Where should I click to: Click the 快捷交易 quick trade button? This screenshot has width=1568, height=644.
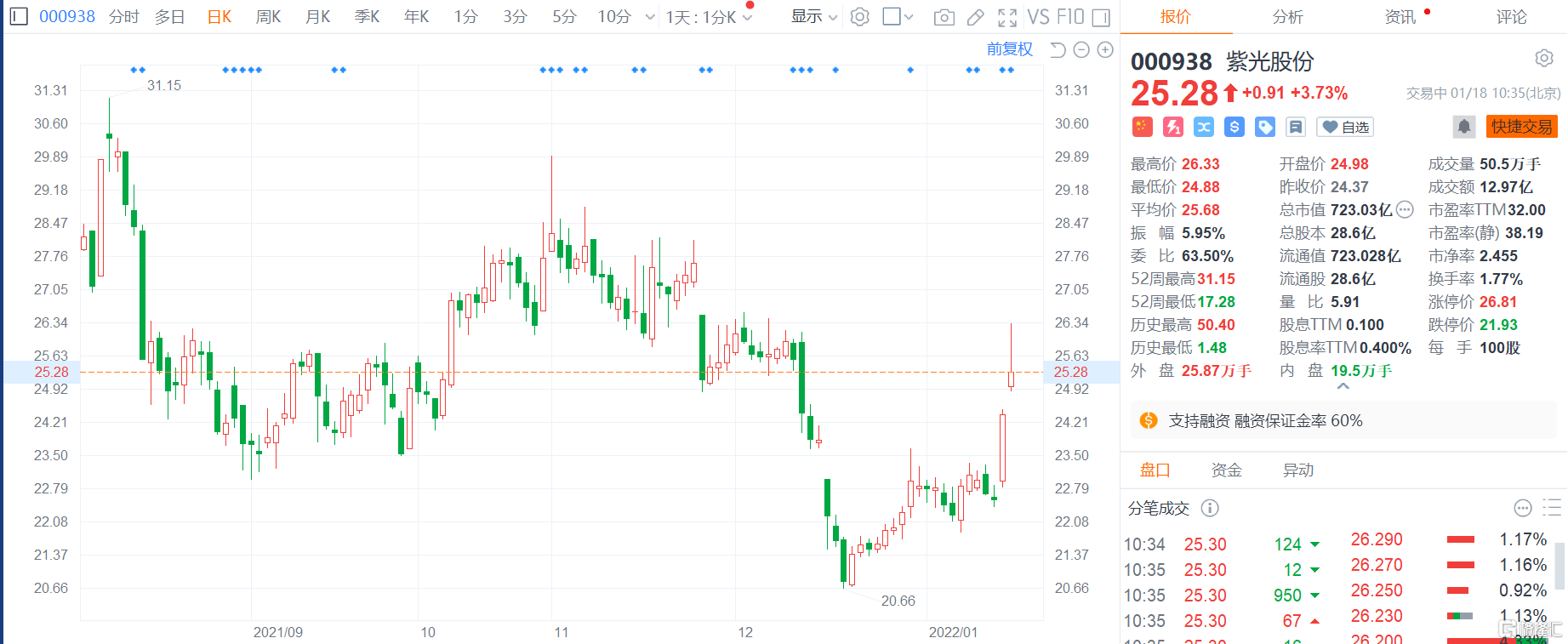pyautogui.click(x=1521, y=127)
